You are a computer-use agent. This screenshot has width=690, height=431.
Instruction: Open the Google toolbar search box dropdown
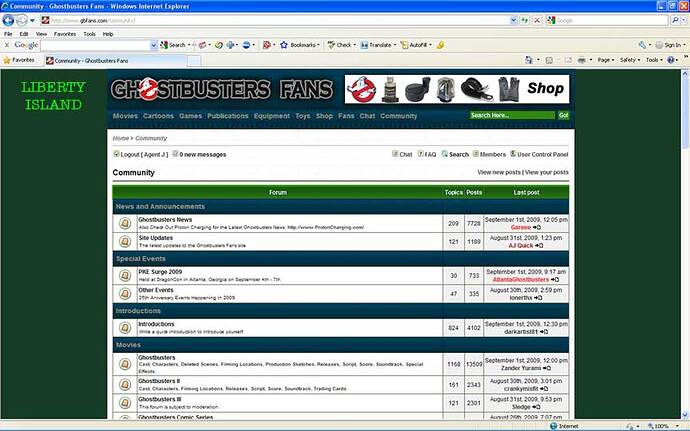[x=154, y=45]
